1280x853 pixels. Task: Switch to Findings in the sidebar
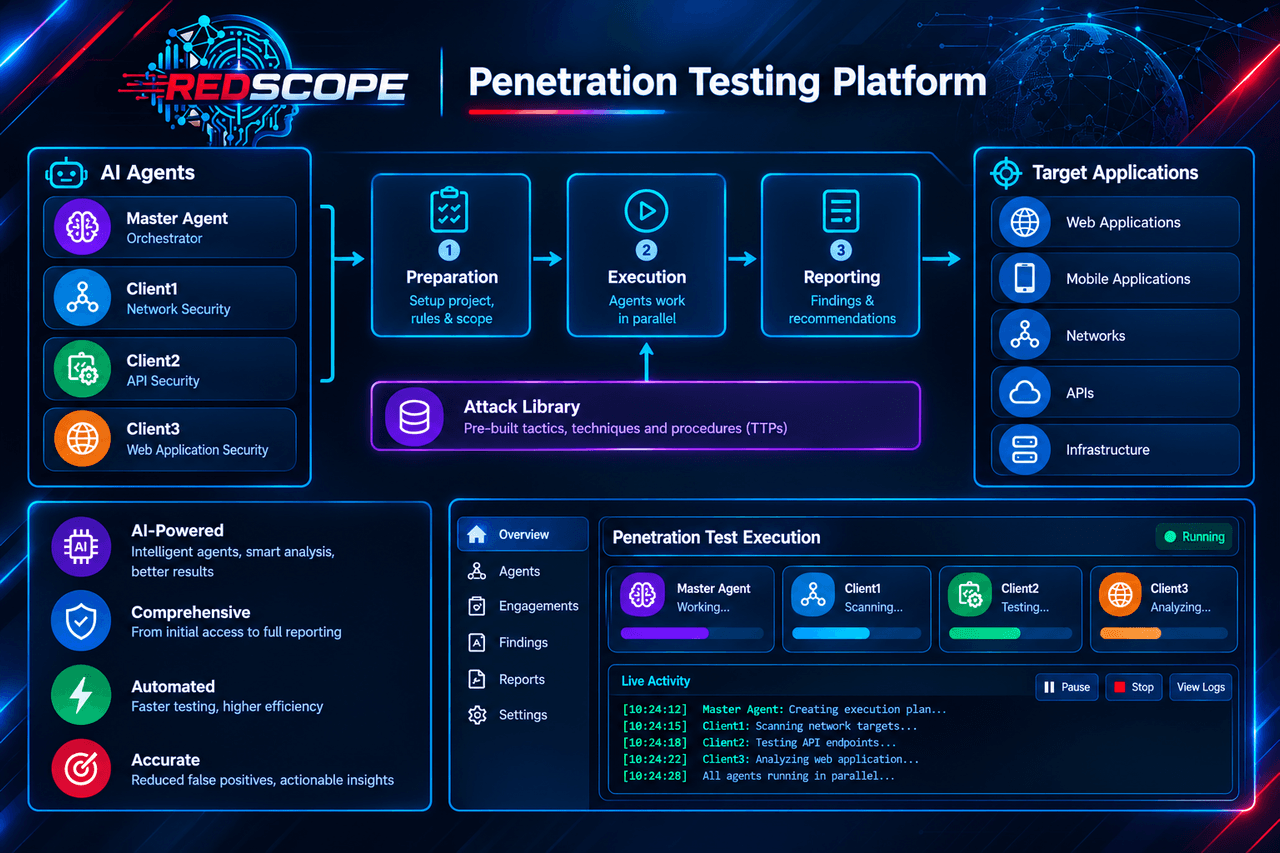pyautogui.click(x=523, y=642)
